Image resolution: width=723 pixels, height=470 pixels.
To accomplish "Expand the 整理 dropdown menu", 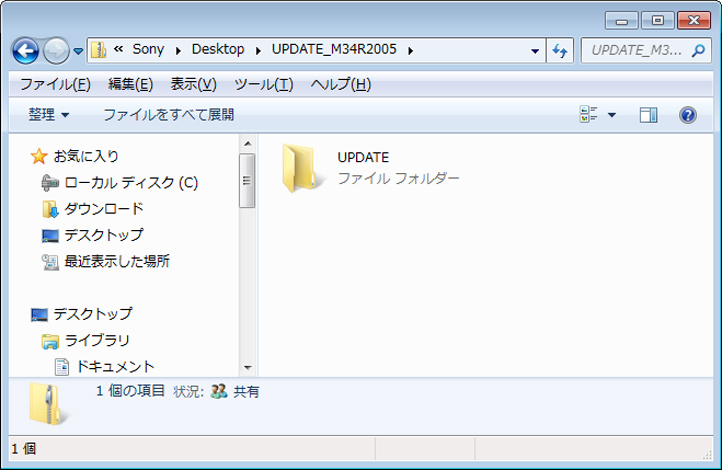I will [49, 115].
